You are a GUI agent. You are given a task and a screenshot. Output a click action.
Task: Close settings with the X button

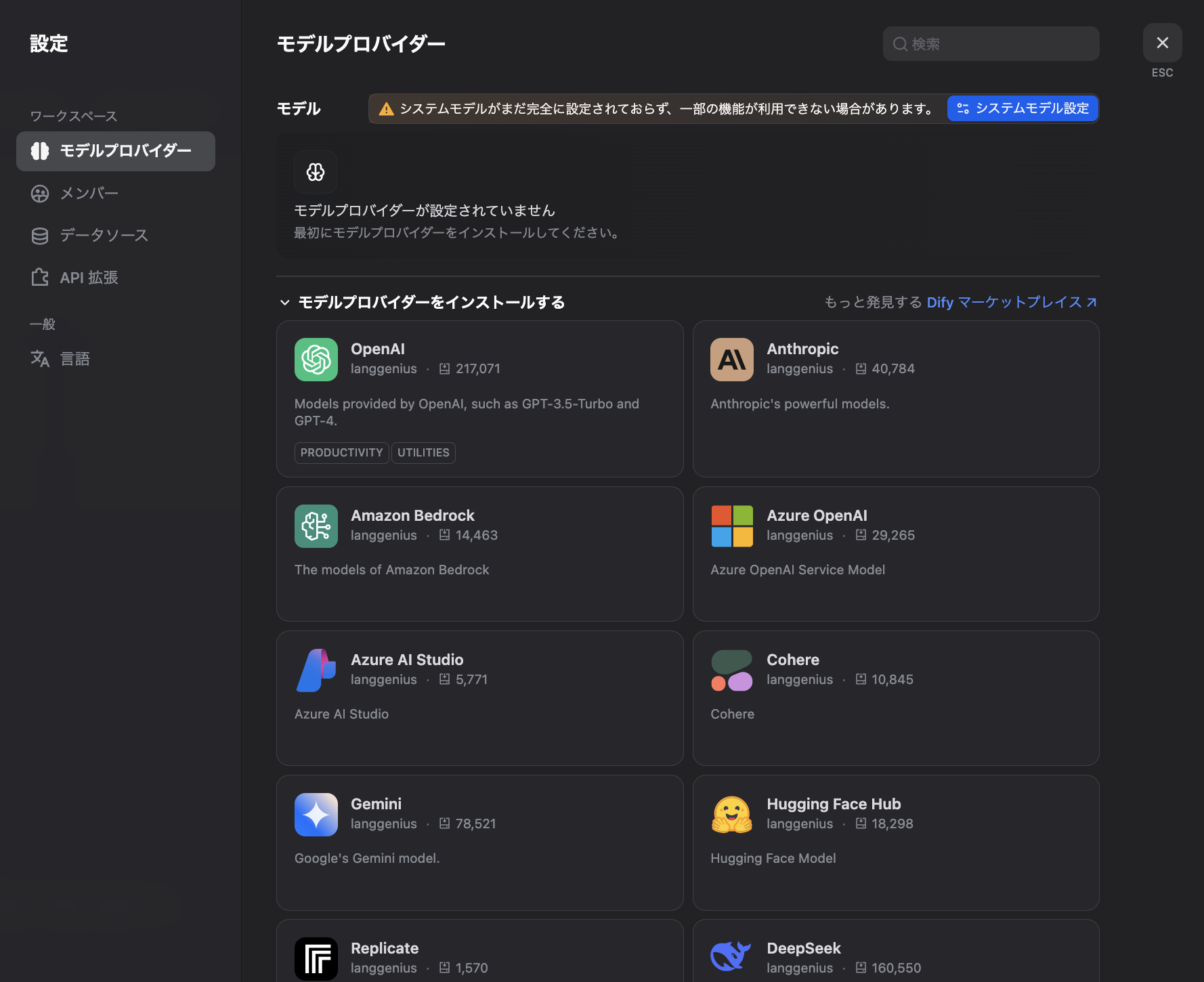tap(1163, 43)
